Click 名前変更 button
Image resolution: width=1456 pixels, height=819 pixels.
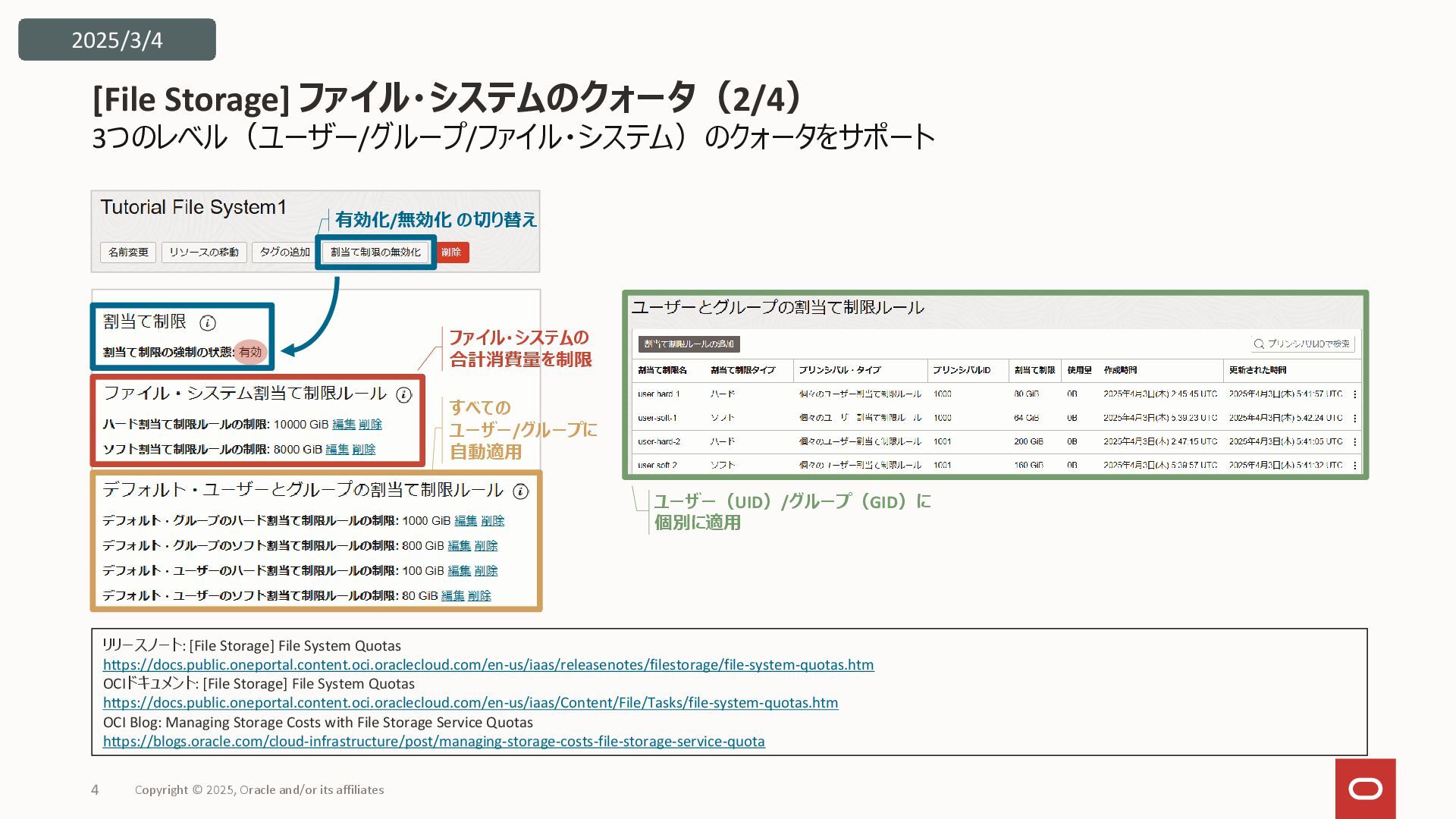pyautogui.click(x=128, y=252)
